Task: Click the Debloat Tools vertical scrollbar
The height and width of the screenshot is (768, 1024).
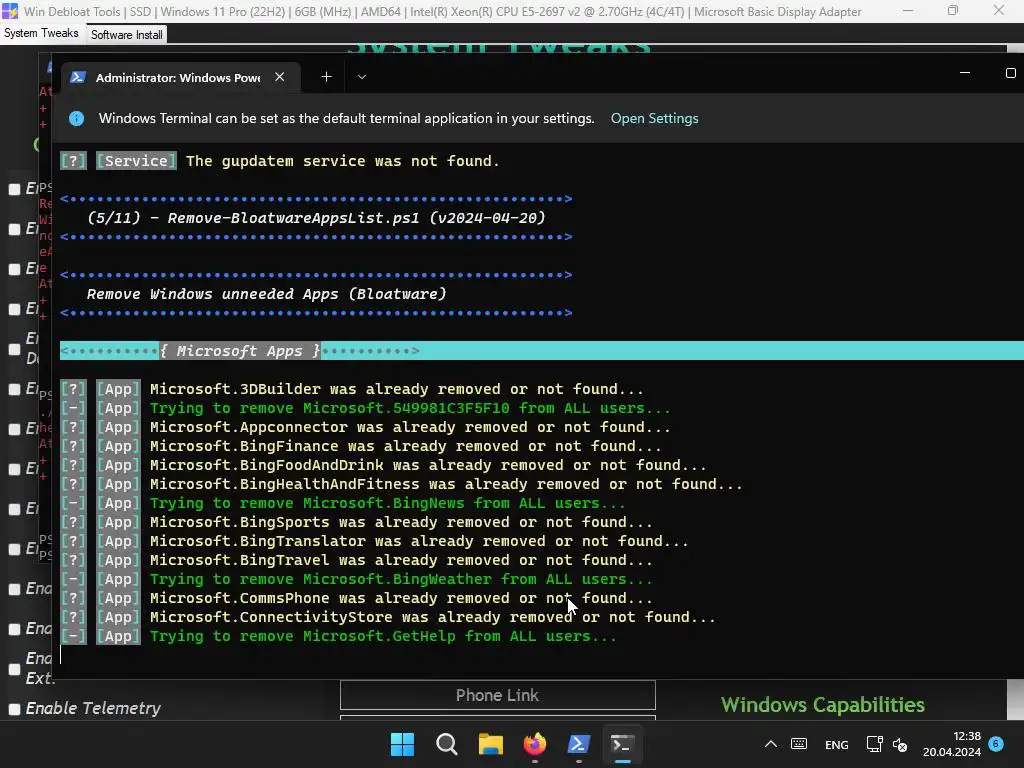Action: [x=1016, y=699]
